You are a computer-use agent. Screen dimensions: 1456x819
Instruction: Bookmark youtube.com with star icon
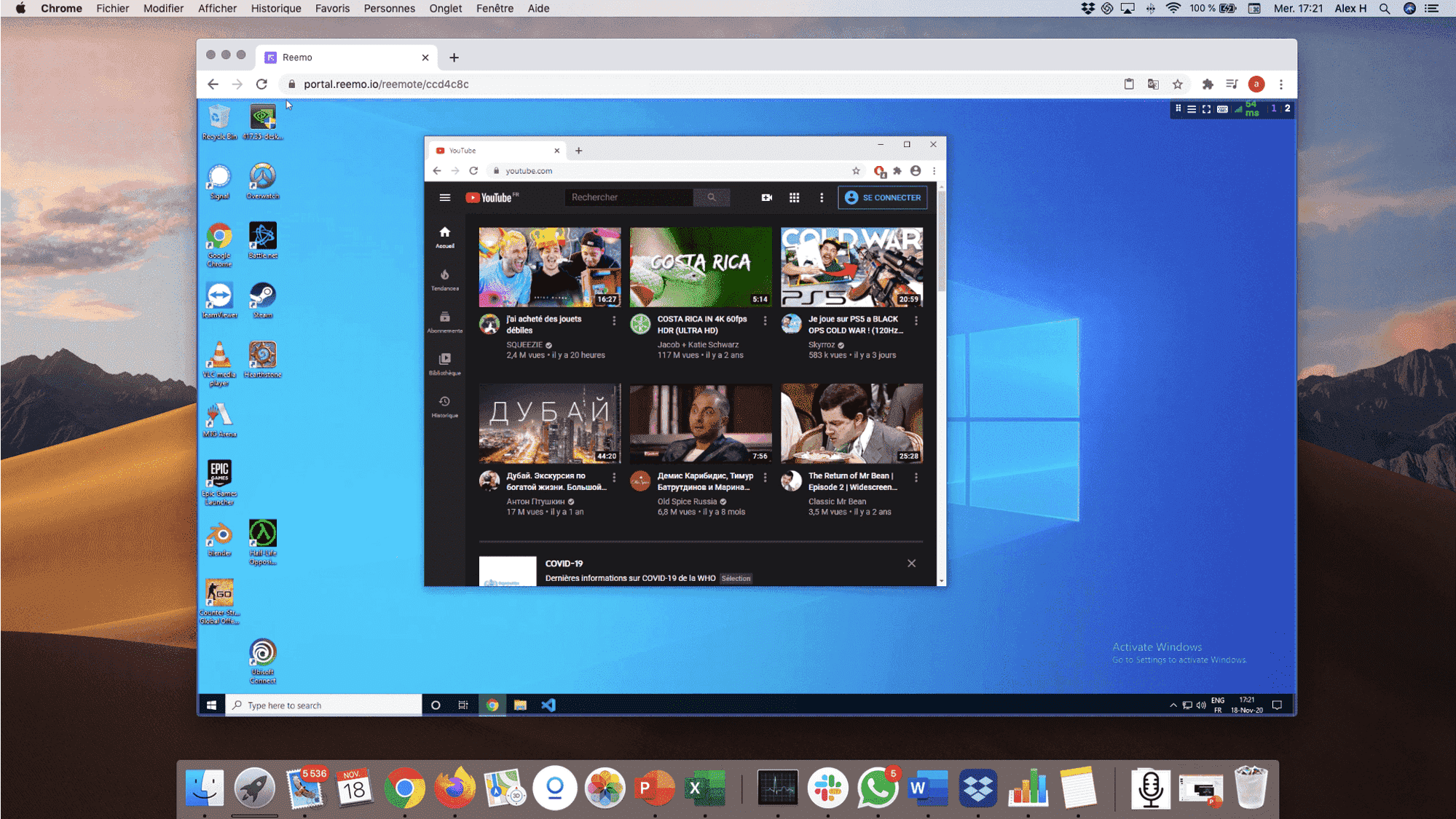[856, 171]
